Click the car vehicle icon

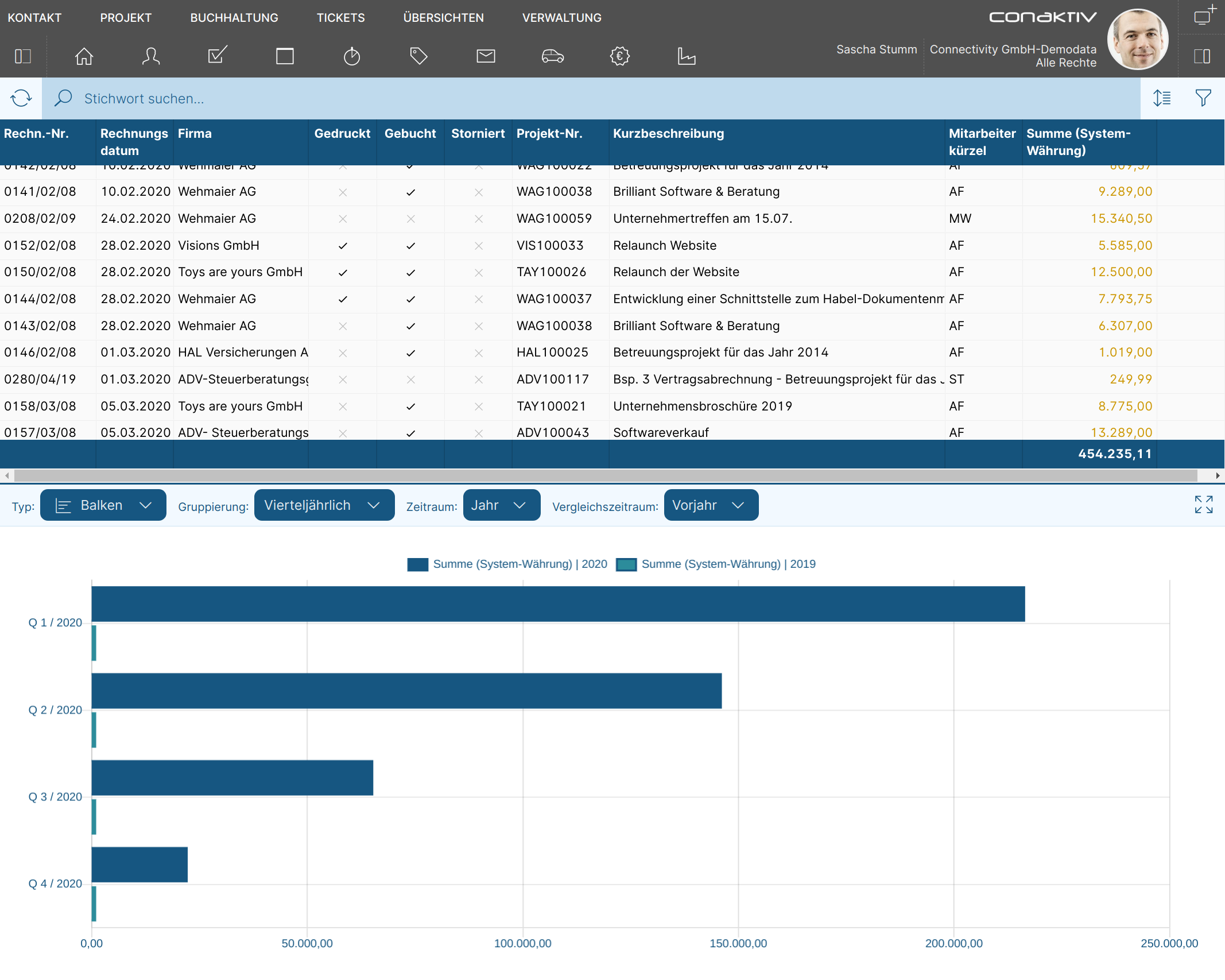[552, 56]
